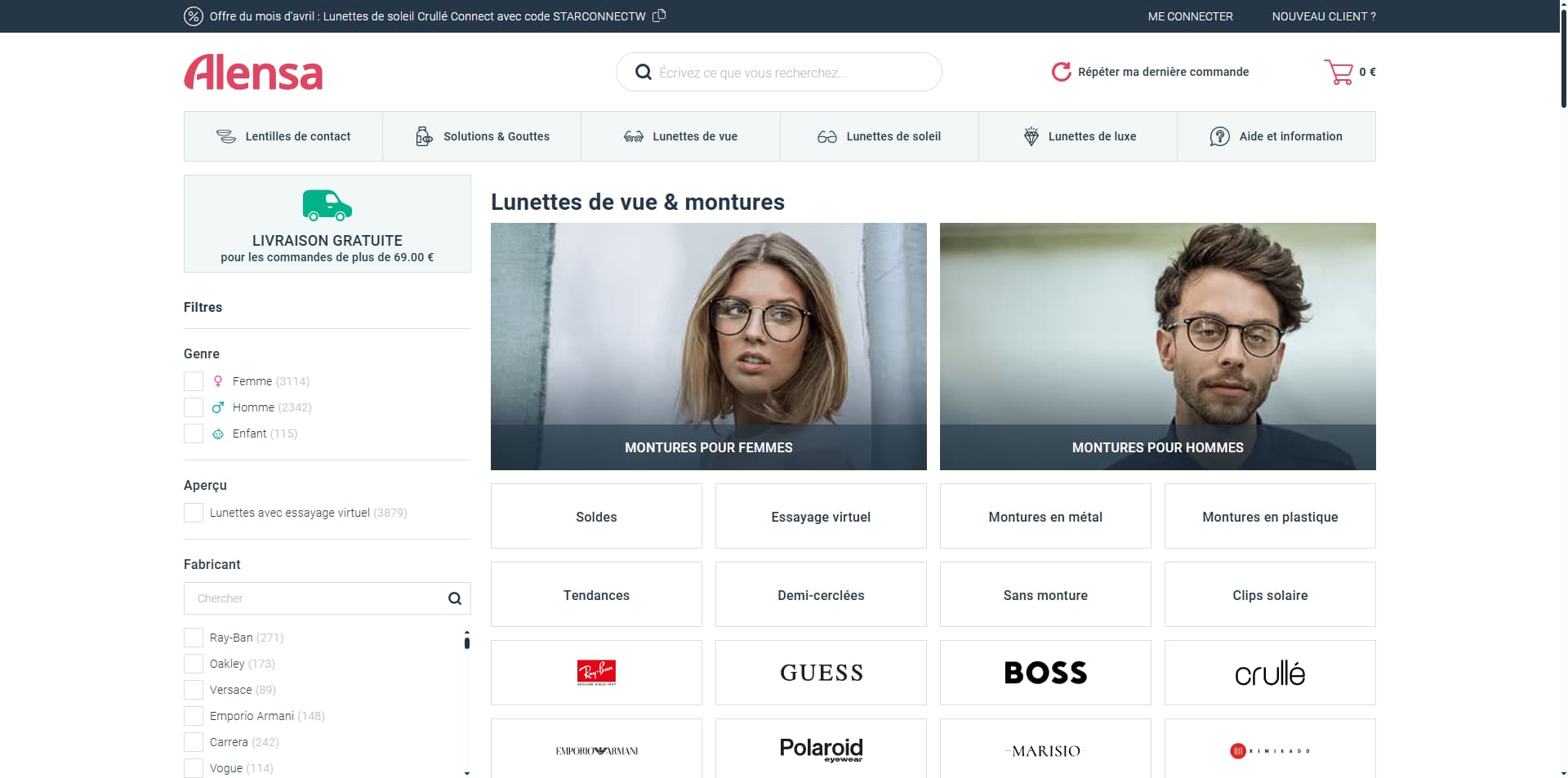Open the Aide et information menu
Image resolution: width=1568 pixels, height=778 pixels.
pos(1276,136)
